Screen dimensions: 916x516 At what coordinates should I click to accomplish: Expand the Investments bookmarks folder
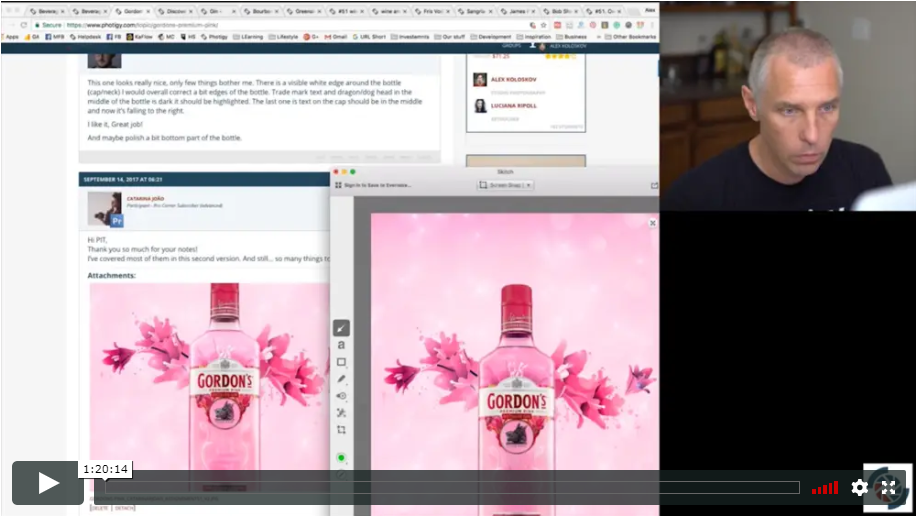410,37
